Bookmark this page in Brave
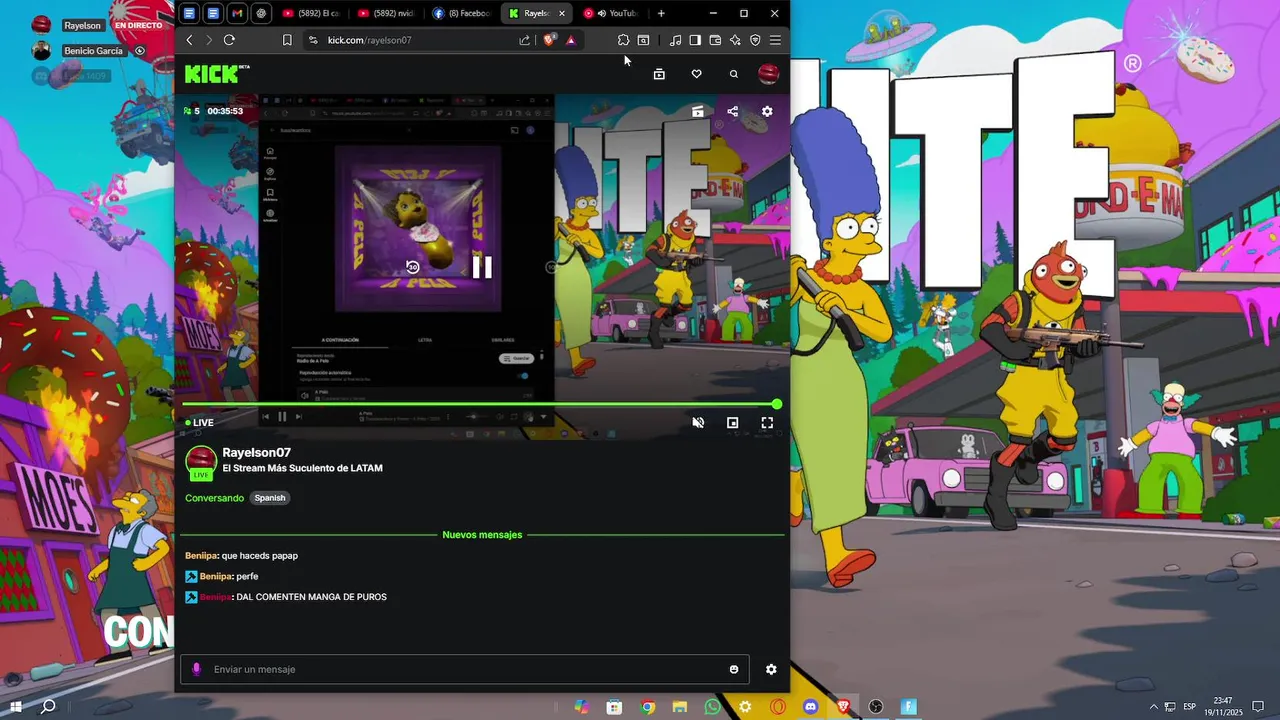The image size is (1280, 720). [287, 40]
